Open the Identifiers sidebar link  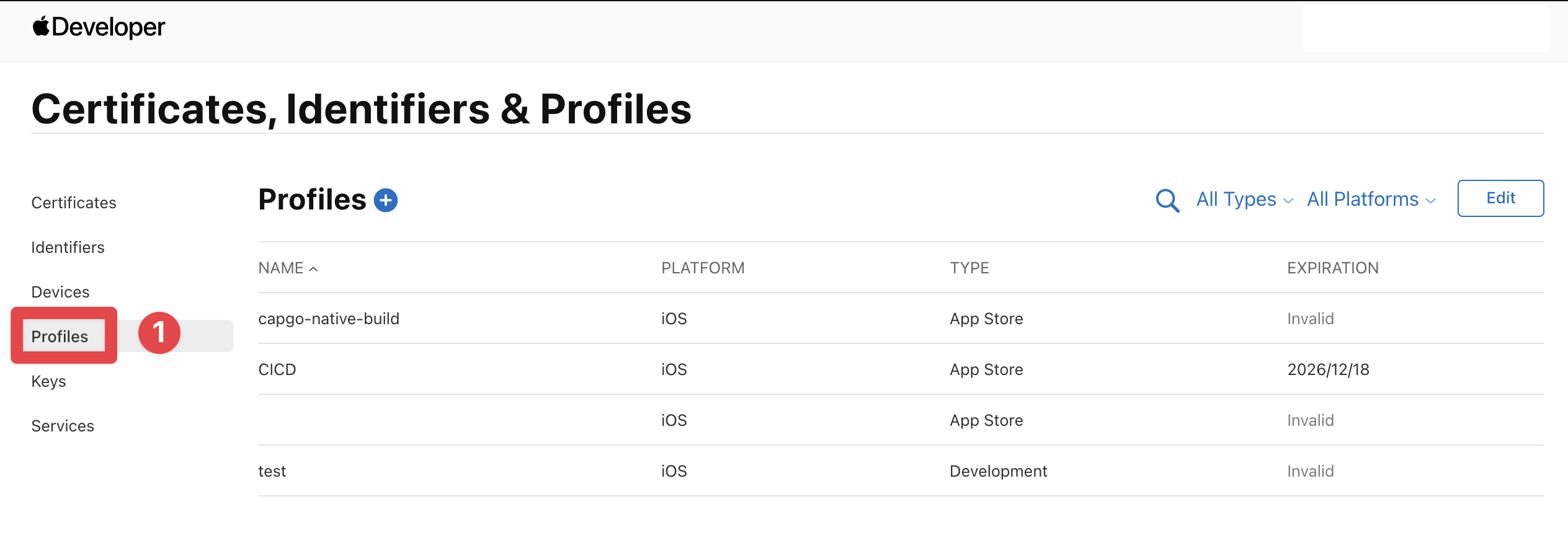point(68,247)
